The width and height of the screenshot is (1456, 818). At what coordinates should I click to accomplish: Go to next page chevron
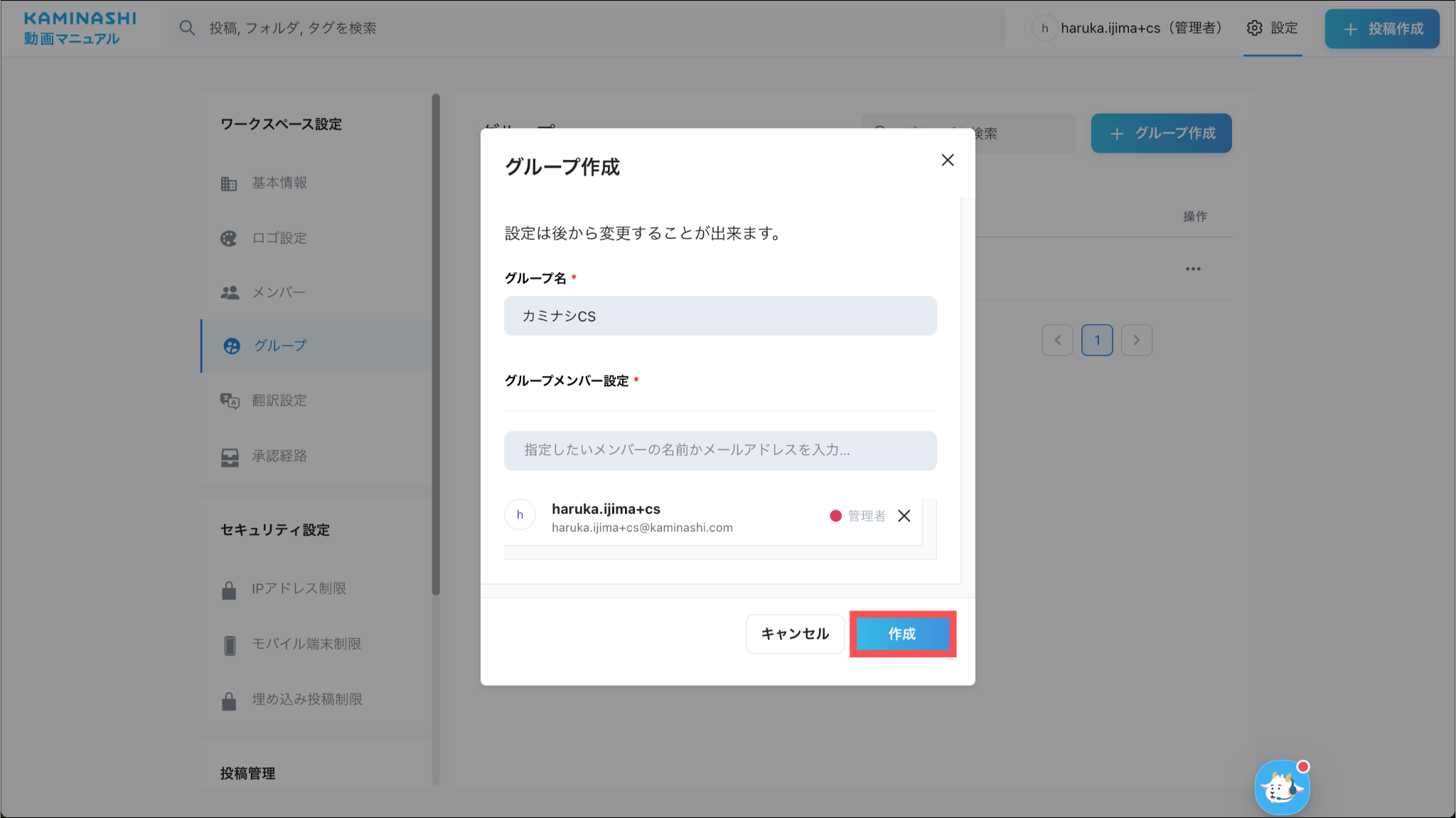[x=1136, y=340]
